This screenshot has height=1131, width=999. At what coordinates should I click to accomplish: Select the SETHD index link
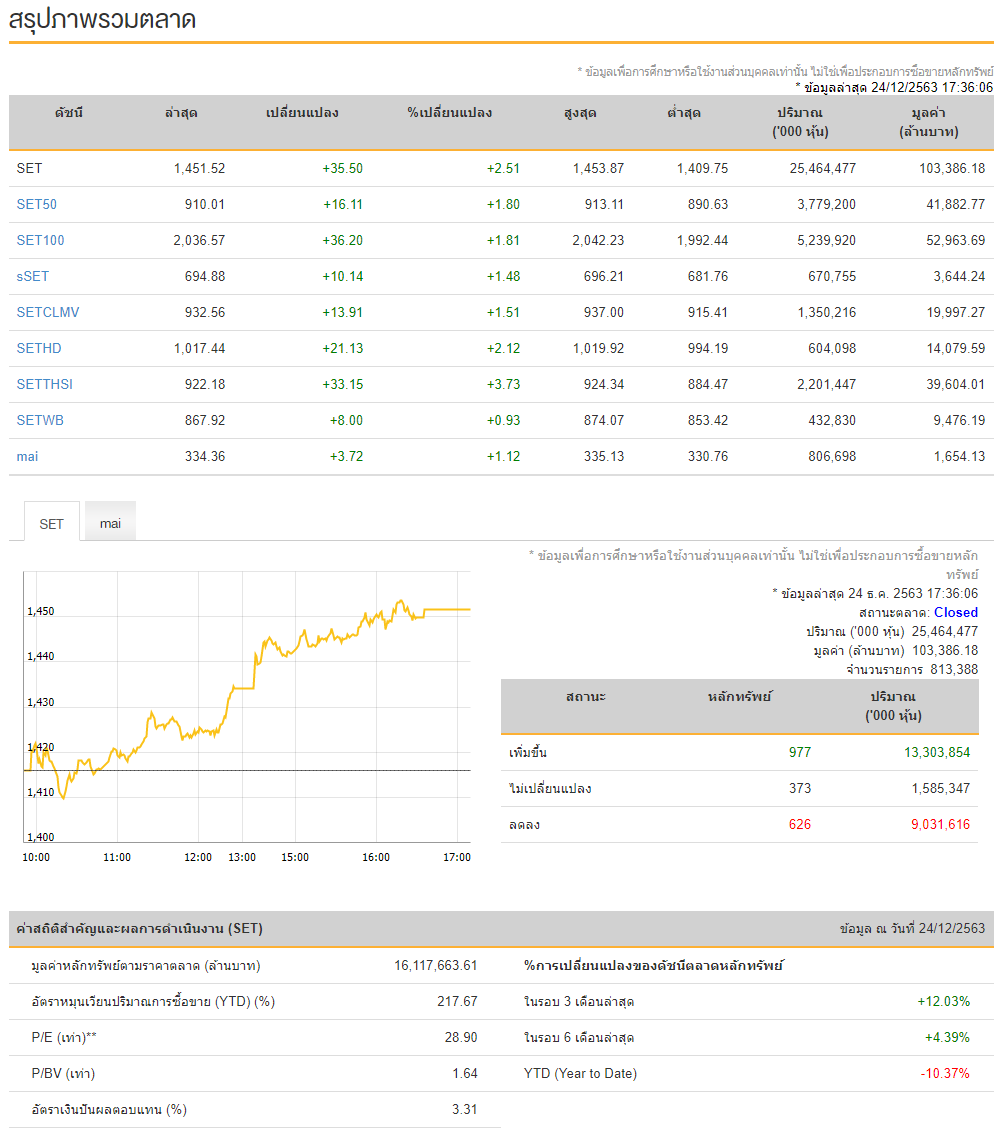pos(39,349)
